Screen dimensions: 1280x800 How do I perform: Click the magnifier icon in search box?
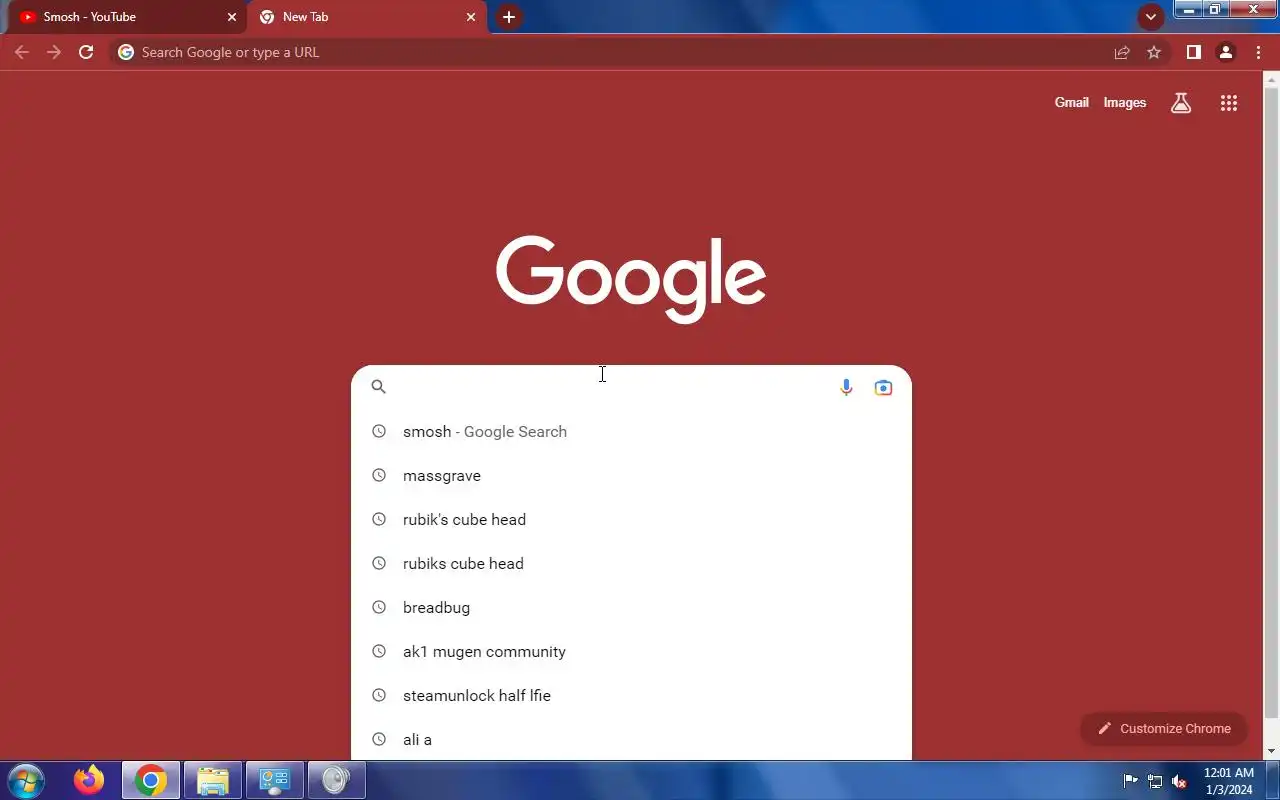point(378,387)
